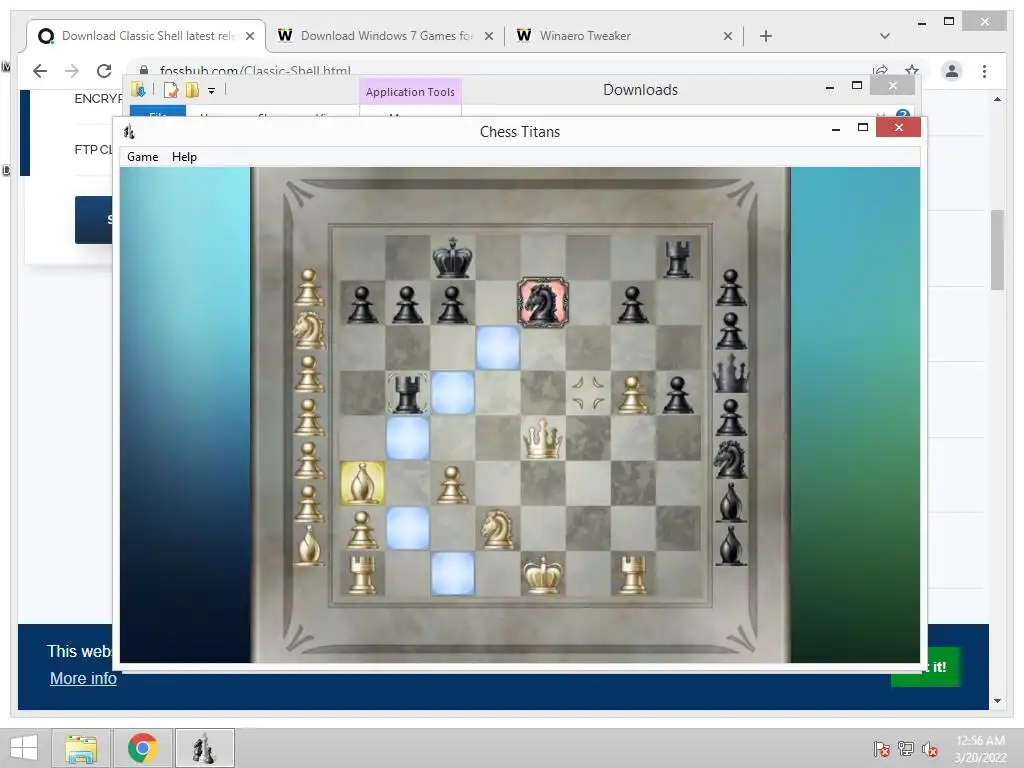Click the black pawn on b7
Image resolution: width=1024 pixels, height=768 pixels.
pyautogui.click(x=408, y=304)
